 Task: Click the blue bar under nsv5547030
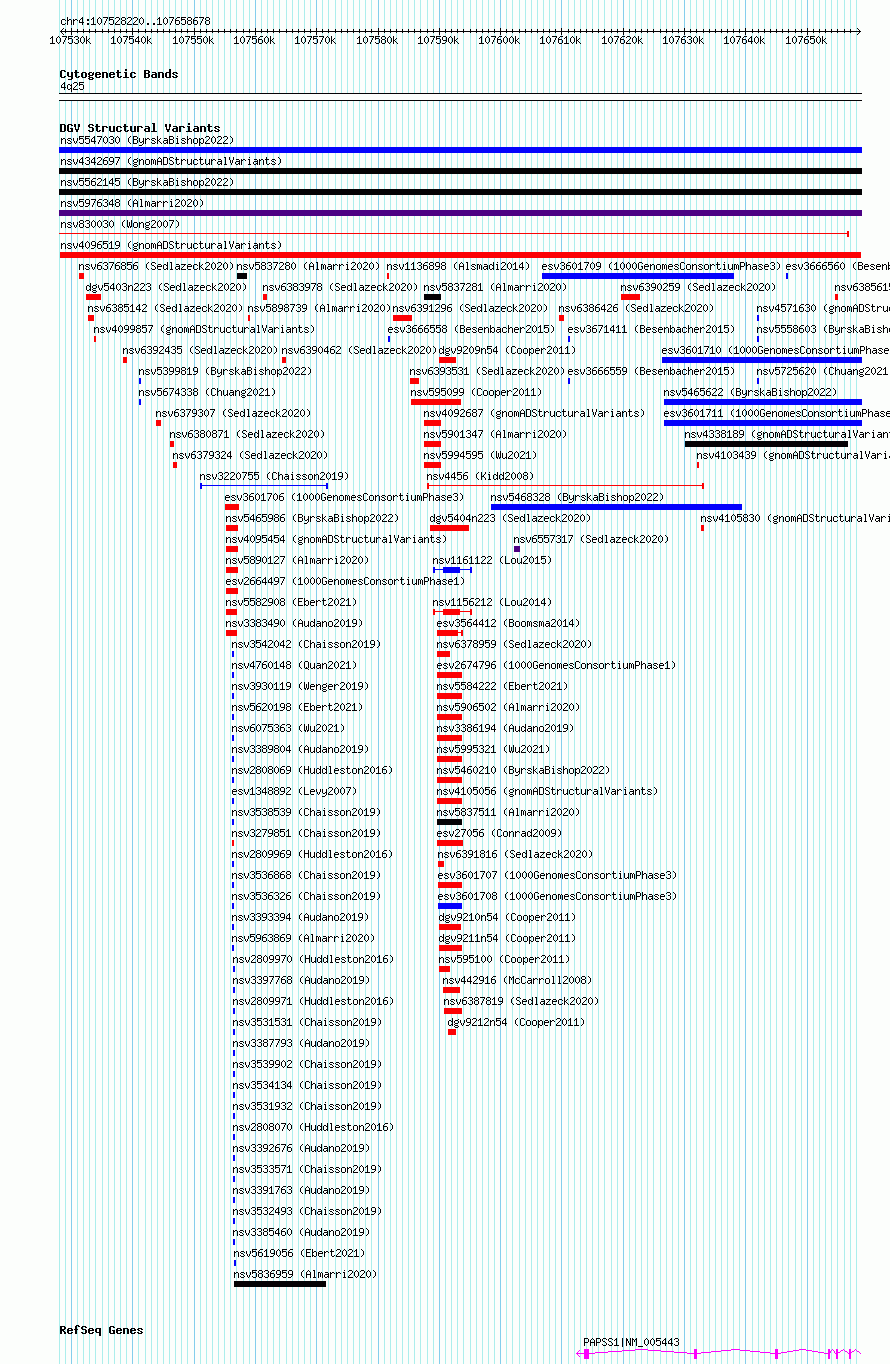pos(460,150)
